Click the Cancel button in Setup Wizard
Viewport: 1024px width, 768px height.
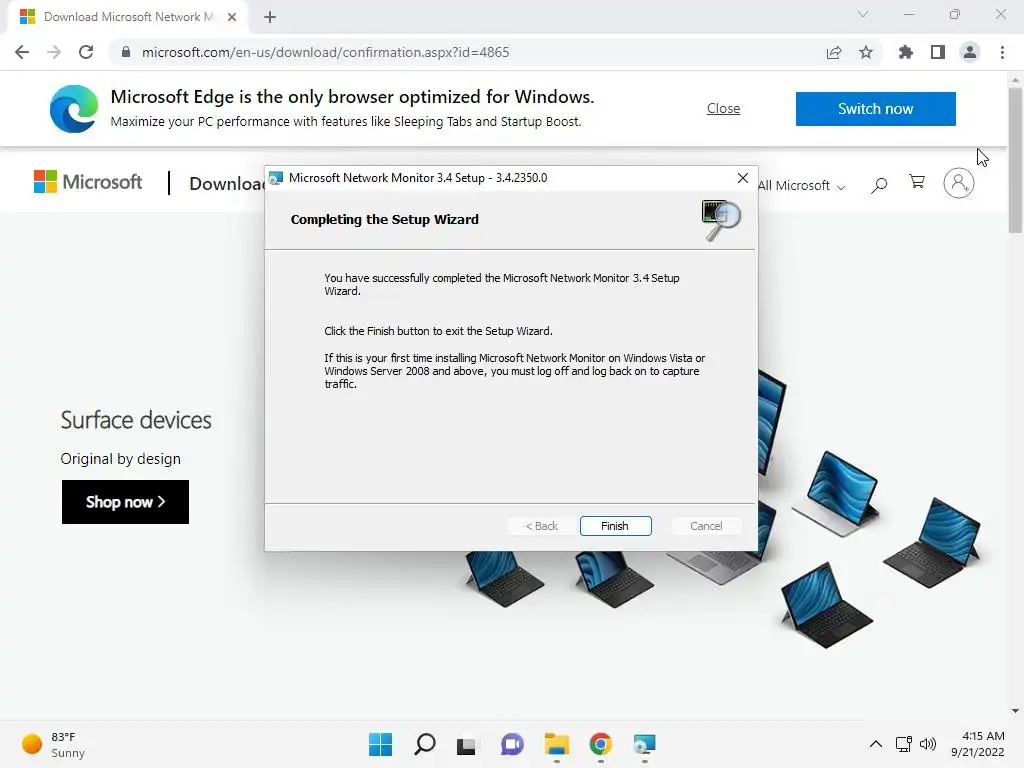[x=706, y=526]
